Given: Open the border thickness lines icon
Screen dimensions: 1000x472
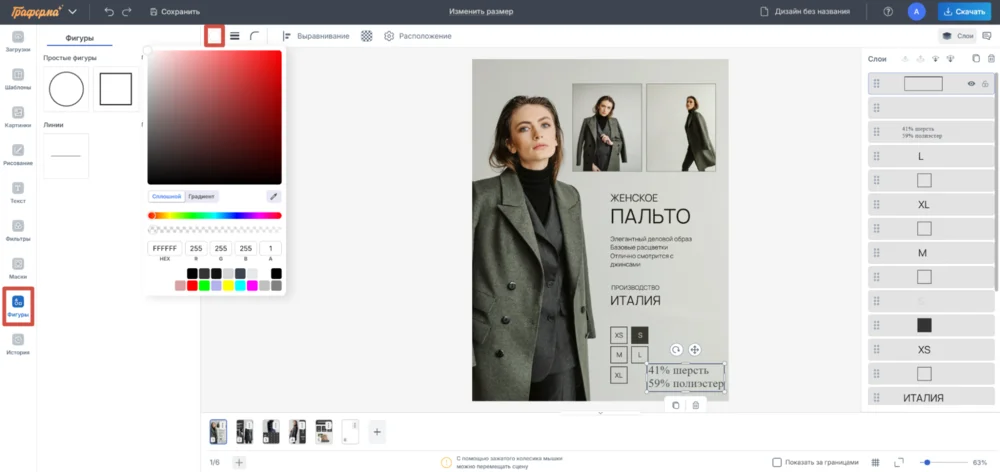Looking at the screenshot, I should tap(235, 36).
